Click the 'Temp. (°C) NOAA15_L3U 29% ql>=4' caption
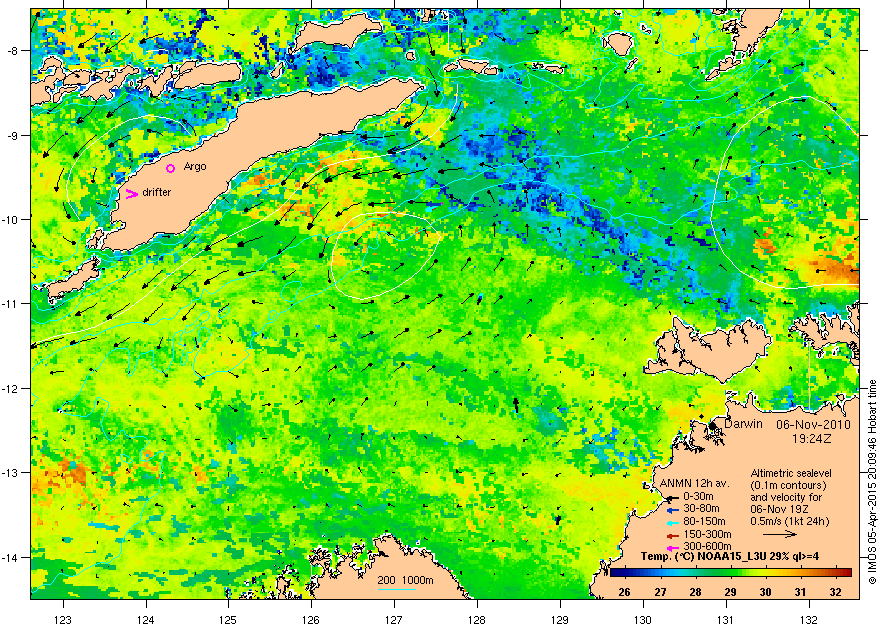 tap(730, 557)
